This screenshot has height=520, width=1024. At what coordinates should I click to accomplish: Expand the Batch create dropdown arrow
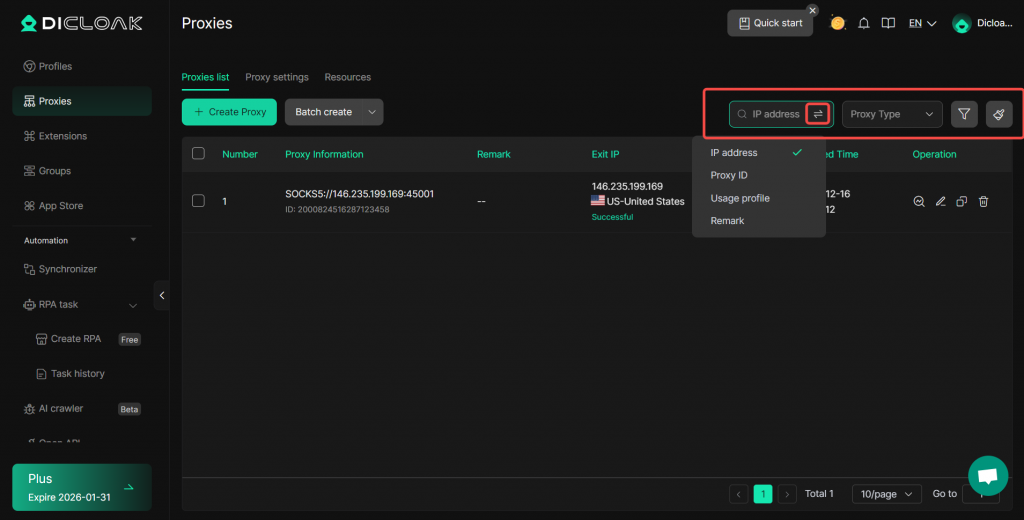pos(372,112)
